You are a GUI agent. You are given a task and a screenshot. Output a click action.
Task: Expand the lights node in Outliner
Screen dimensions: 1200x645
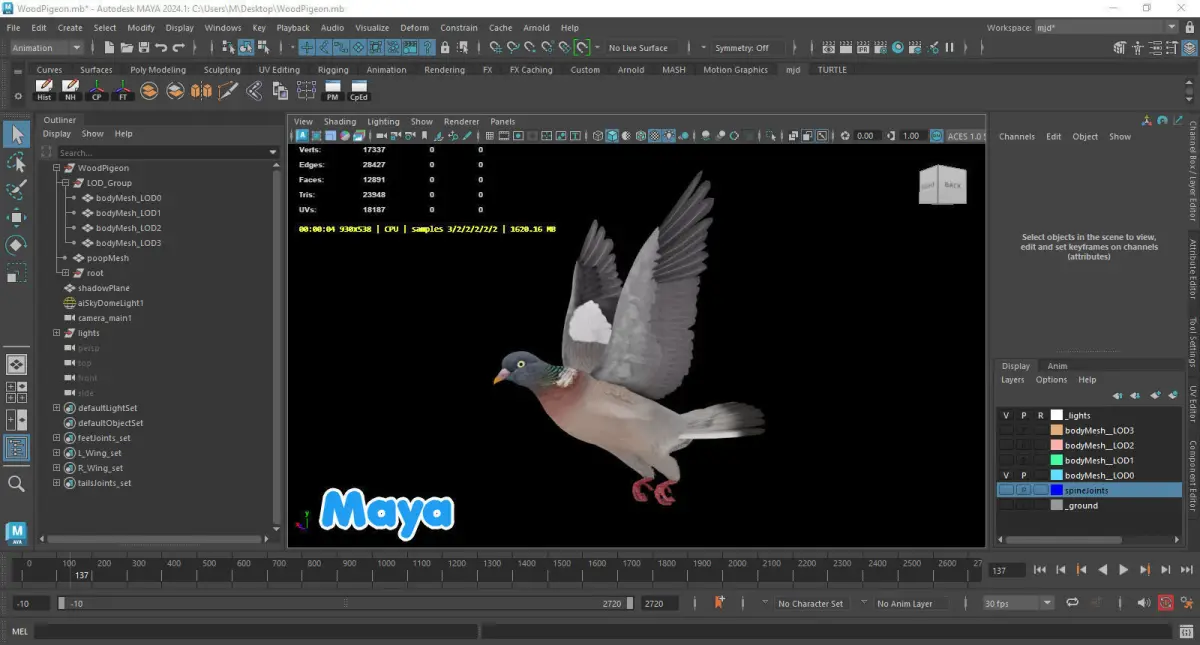pos(56,333)
